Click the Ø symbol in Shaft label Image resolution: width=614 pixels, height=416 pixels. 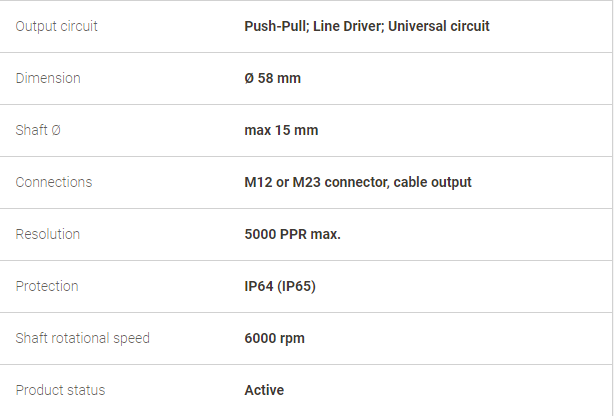[x=56, y=130]
